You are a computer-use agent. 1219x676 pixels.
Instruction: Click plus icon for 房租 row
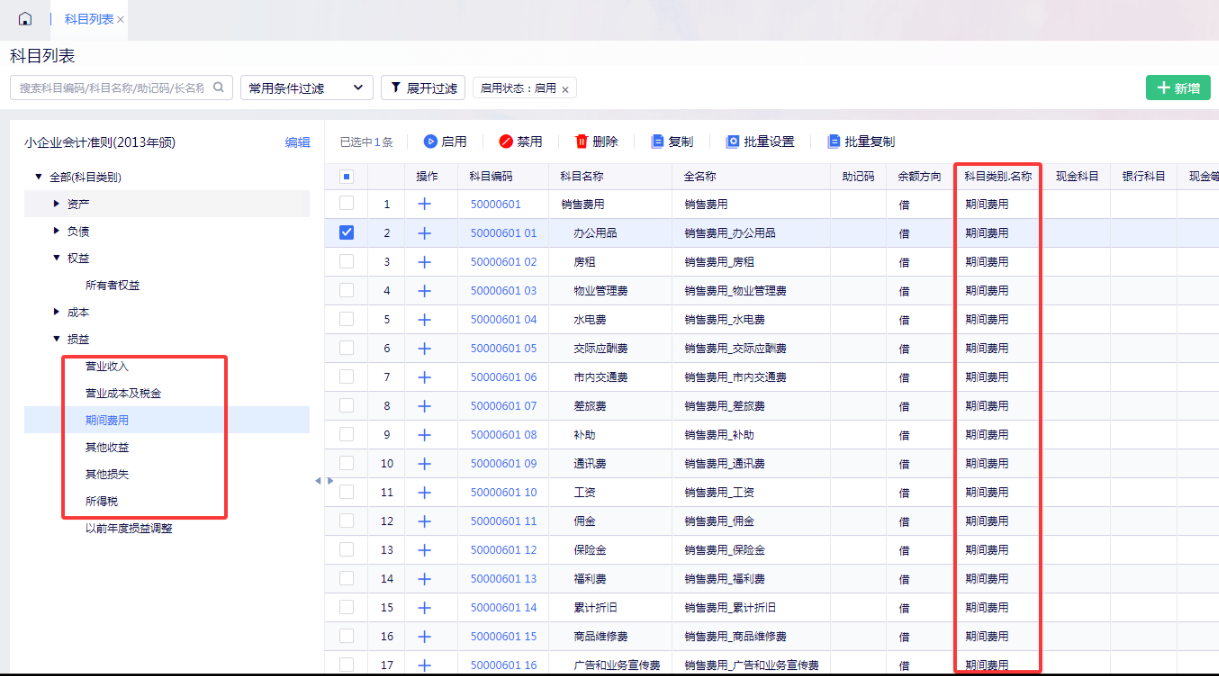(x=424, y=262)
